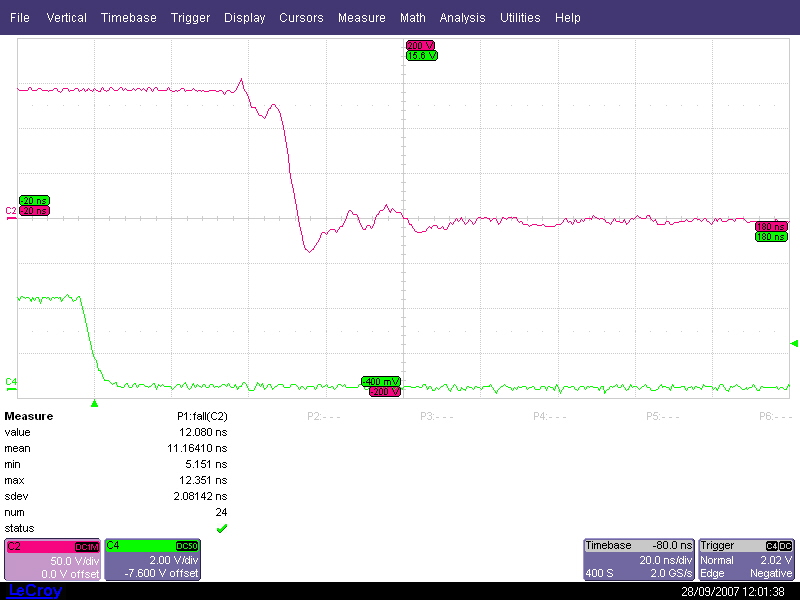Open the C4 channel descriptor box
This screenshot has width=800, height=600.
153,560
